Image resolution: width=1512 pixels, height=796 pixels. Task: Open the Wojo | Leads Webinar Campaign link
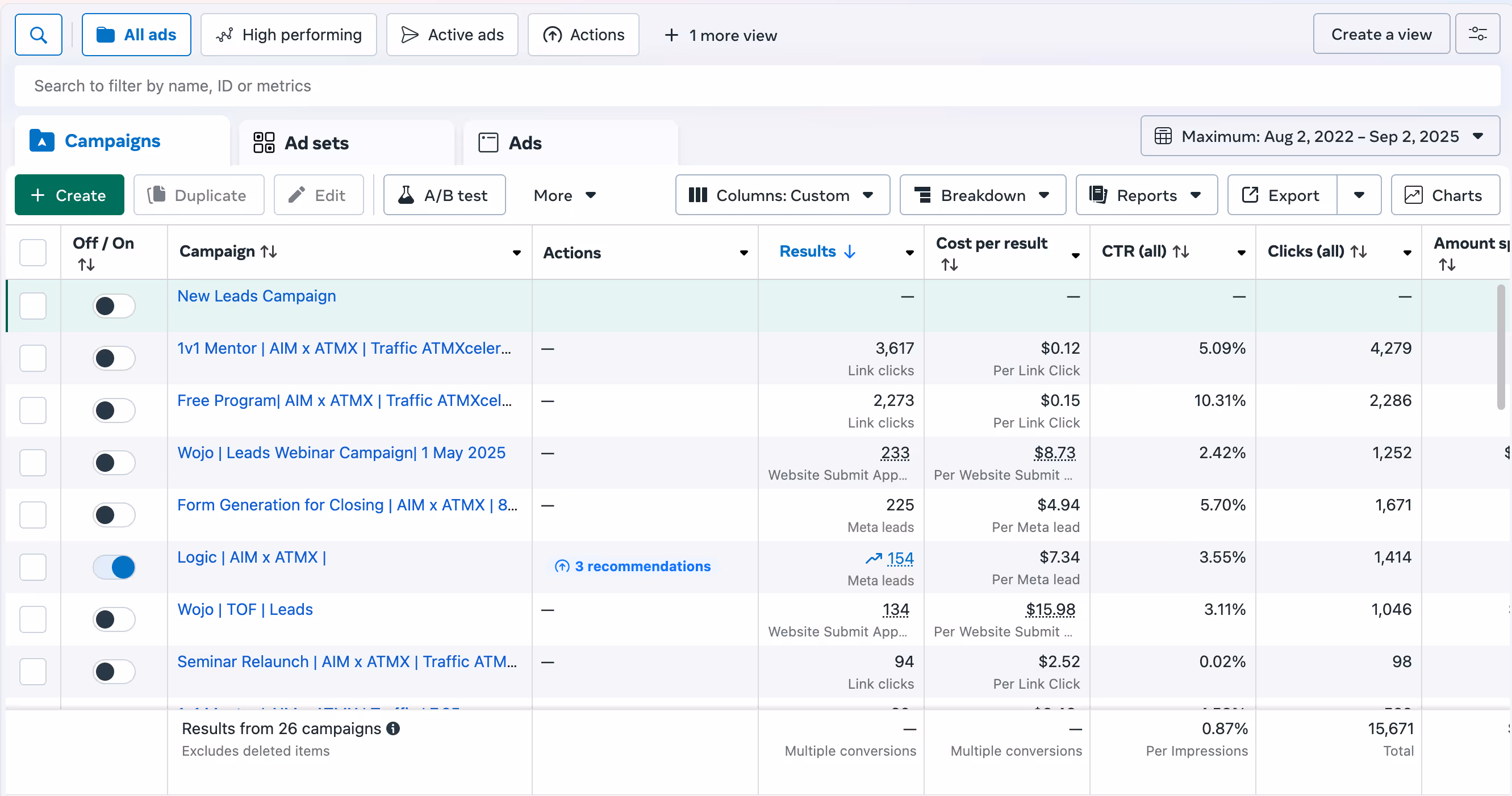[x=341, y=453]
